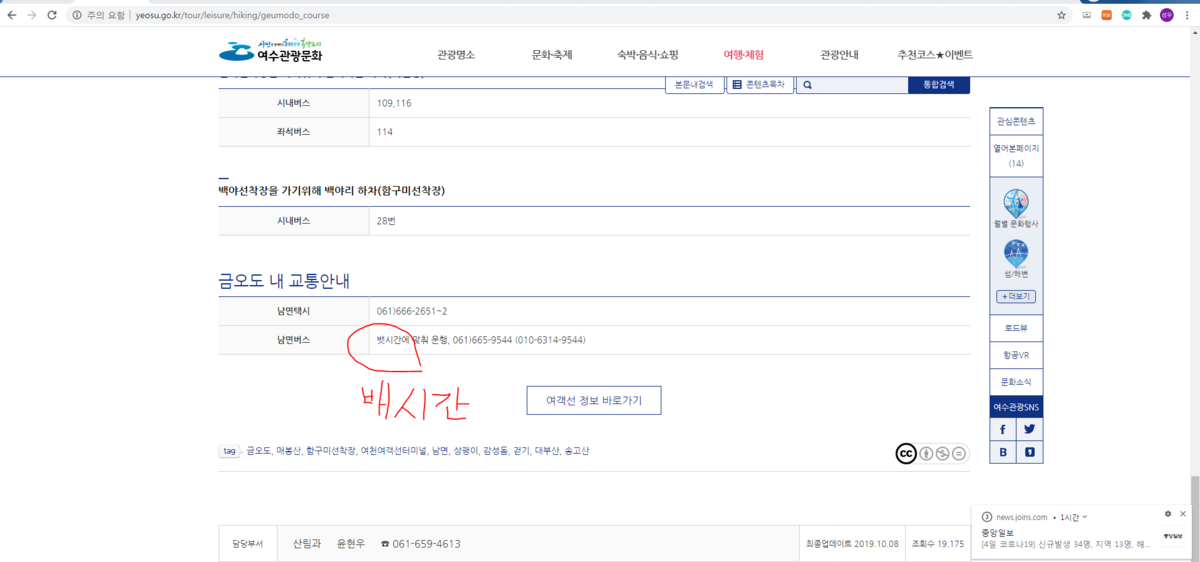Reload the page with the refresh icon

pyautogui.click(x=52, y=15)
